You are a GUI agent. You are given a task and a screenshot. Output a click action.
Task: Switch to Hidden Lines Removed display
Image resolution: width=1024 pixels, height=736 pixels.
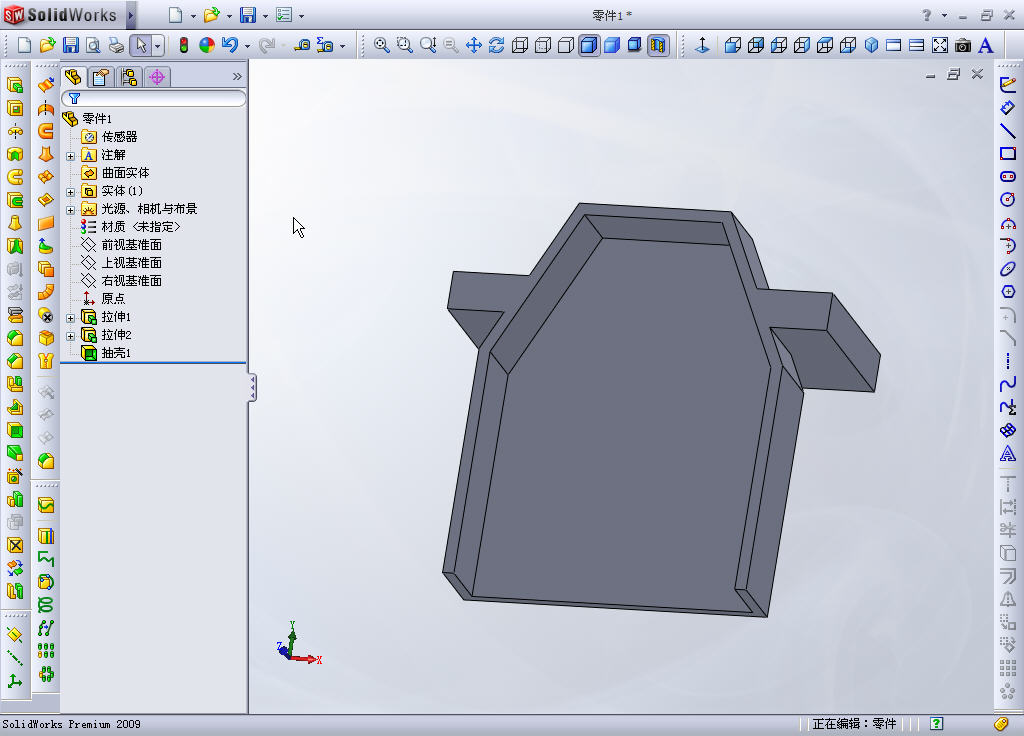click(566, 45)
